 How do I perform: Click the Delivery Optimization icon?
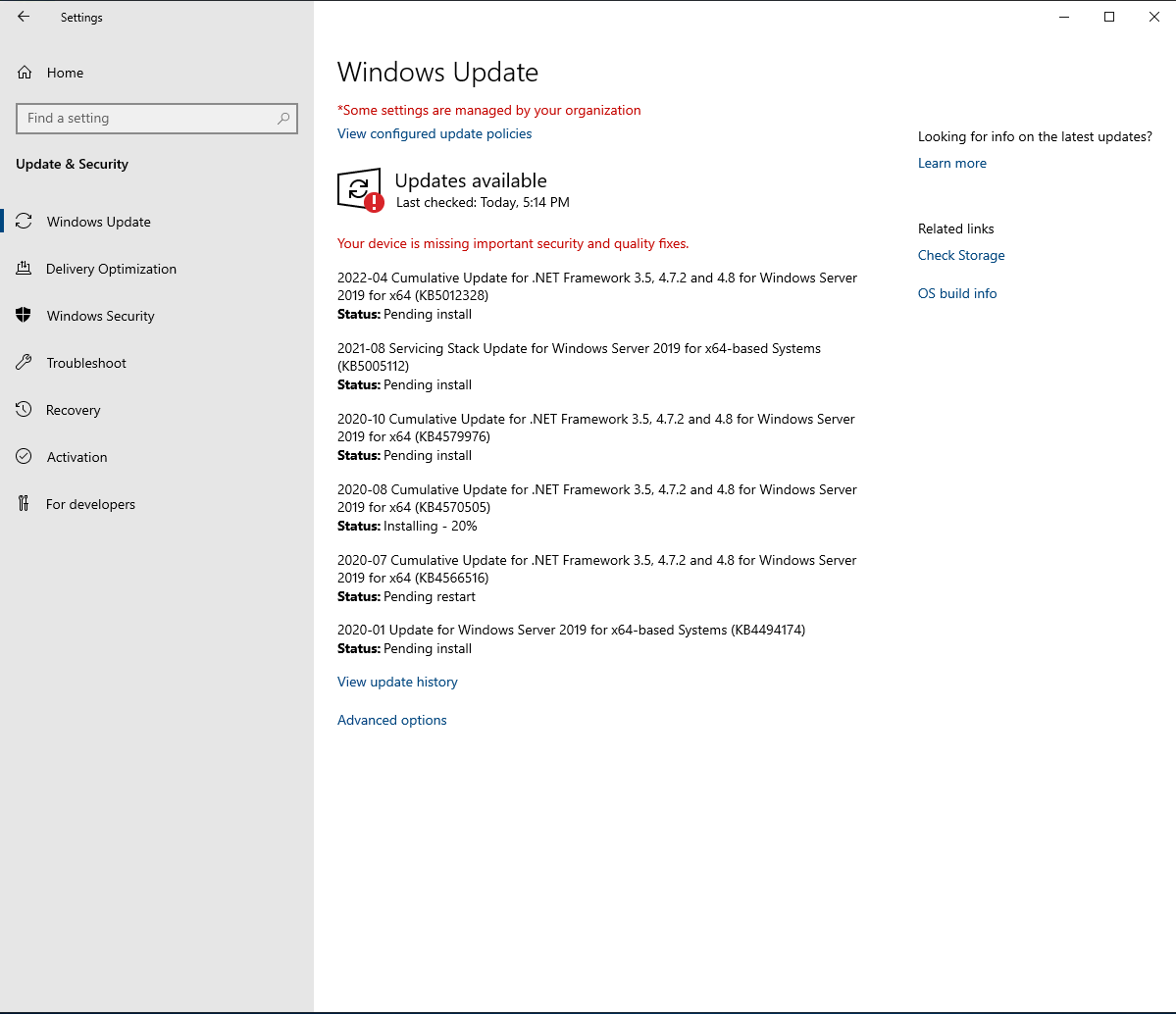[24, 269]
